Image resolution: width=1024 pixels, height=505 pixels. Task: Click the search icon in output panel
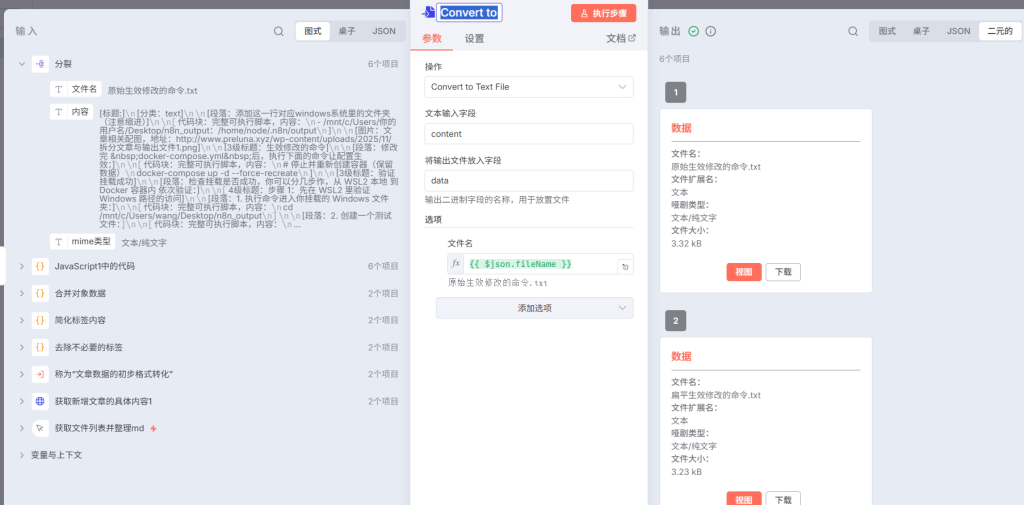coord(853,31)
